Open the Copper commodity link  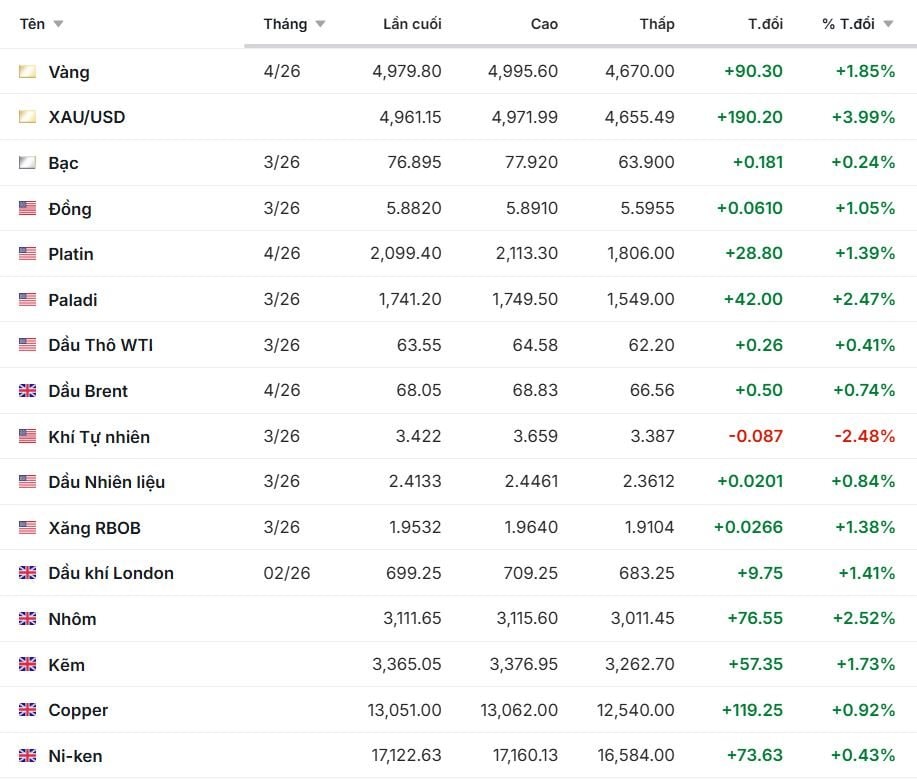78,710
